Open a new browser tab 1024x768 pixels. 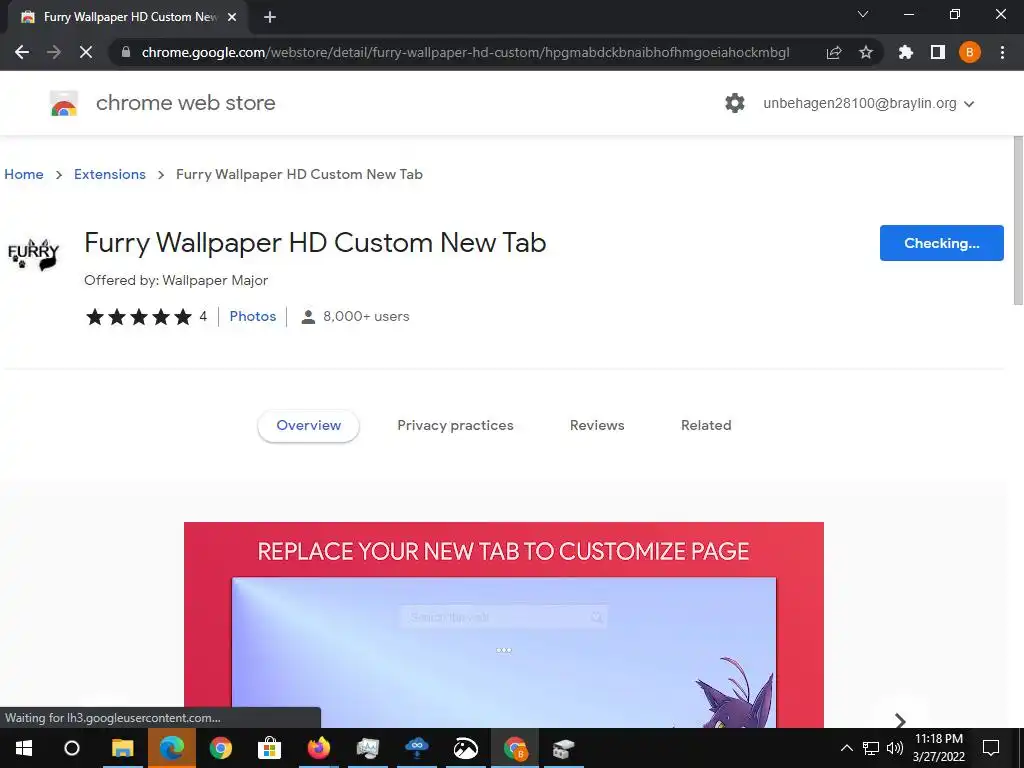point(270,17)
